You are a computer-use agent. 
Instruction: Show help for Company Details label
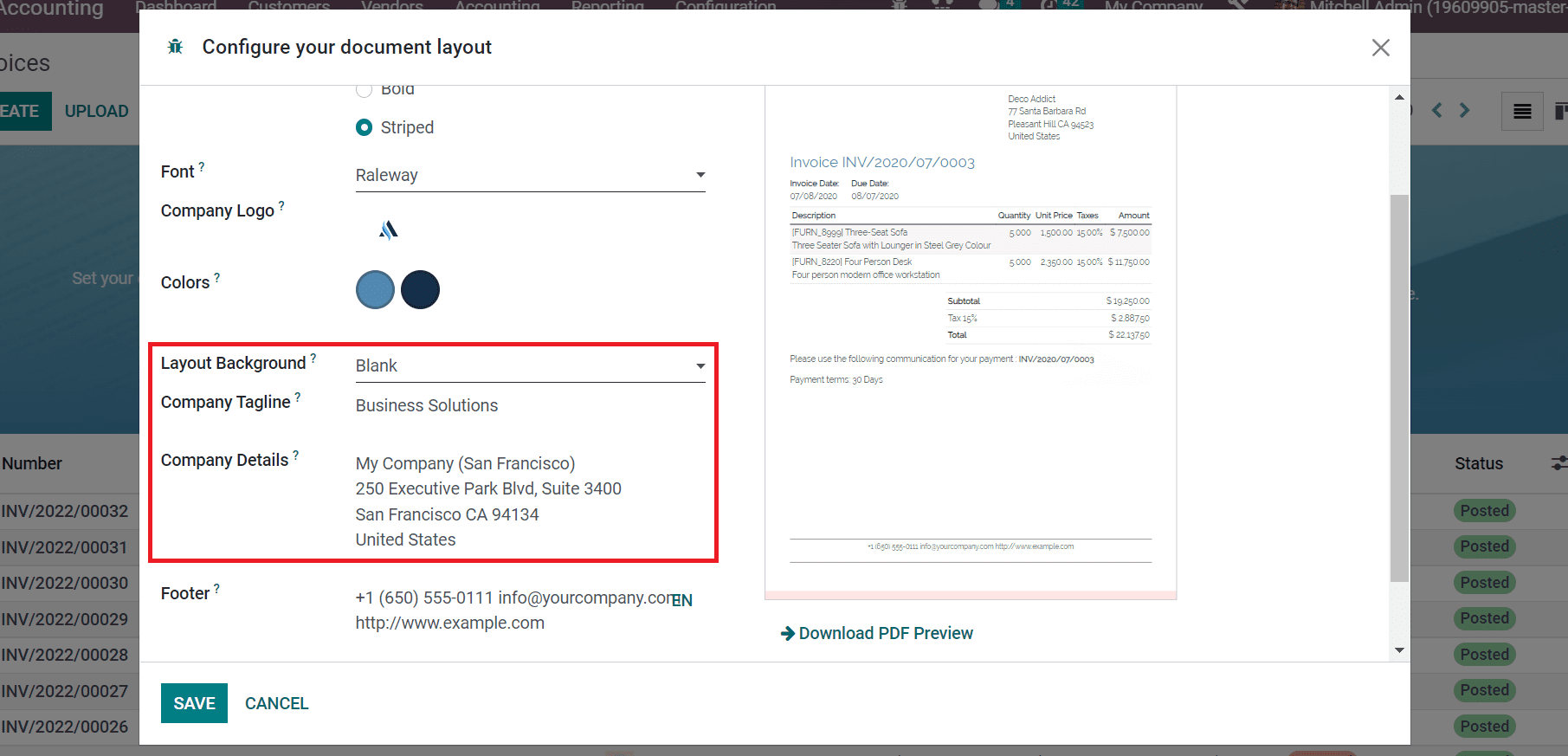tap(296, 455)
